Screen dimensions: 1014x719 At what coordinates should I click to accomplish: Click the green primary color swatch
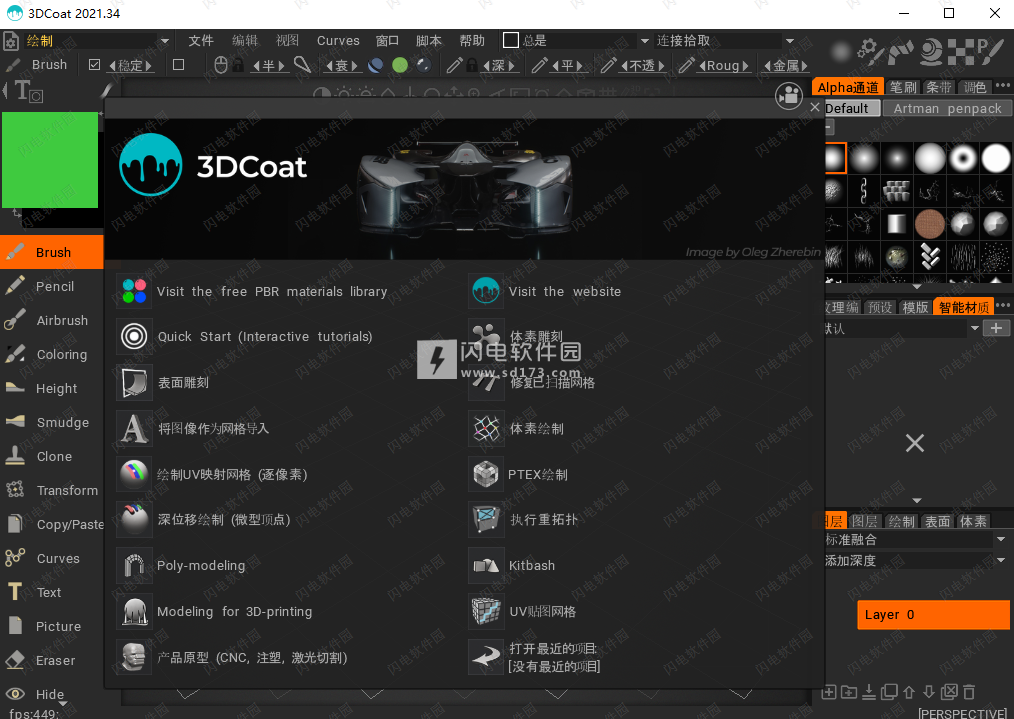pos(50,160)
